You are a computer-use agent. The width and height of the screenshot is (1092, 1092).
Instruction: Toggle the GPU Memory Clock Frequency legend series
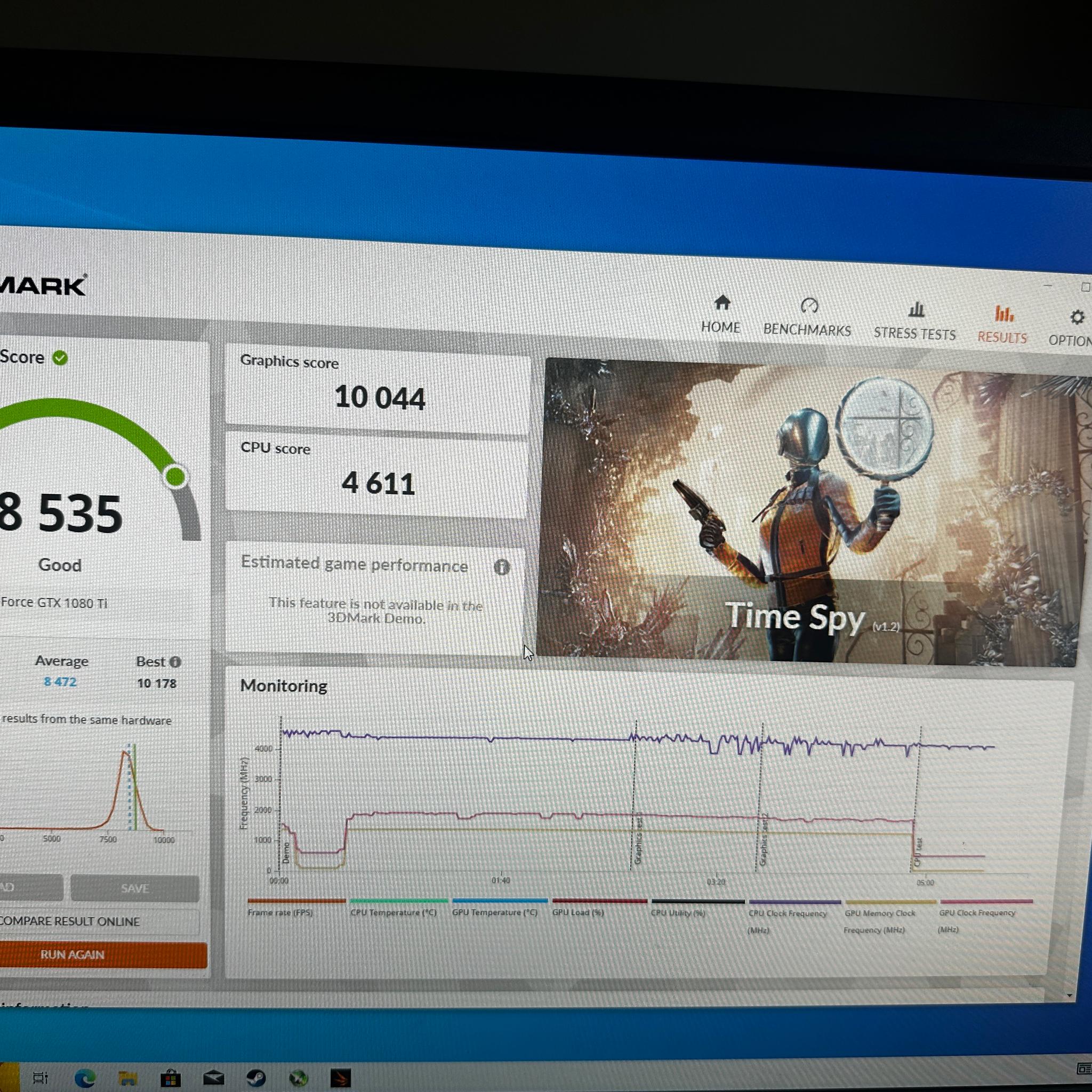[890, 917]
